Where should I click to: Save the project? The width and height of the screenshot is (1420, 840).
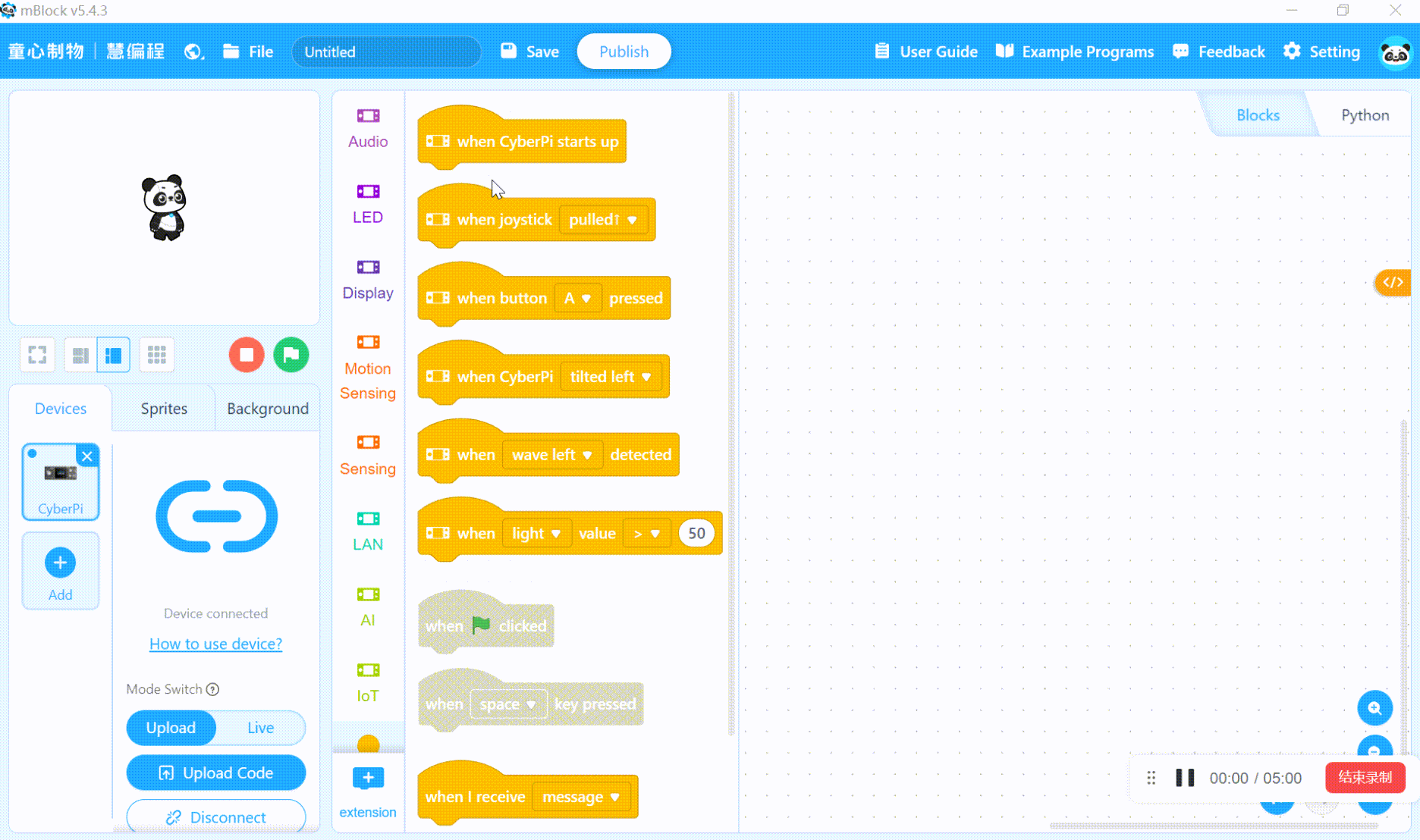tap(529, 52)
